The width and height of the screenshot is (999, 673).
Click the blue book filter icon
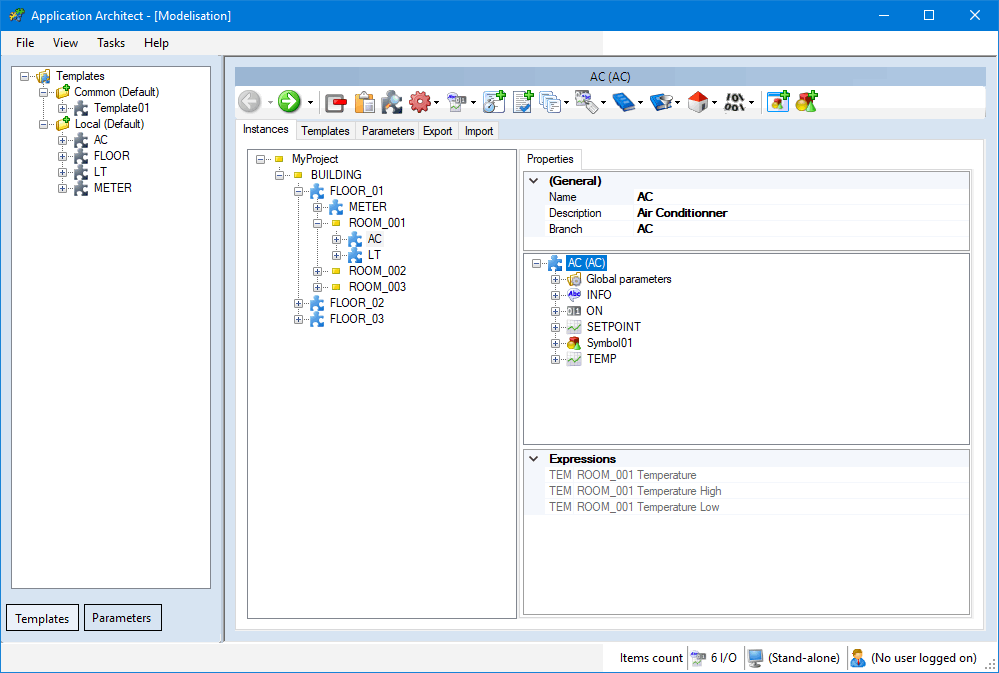coord(661,102)
